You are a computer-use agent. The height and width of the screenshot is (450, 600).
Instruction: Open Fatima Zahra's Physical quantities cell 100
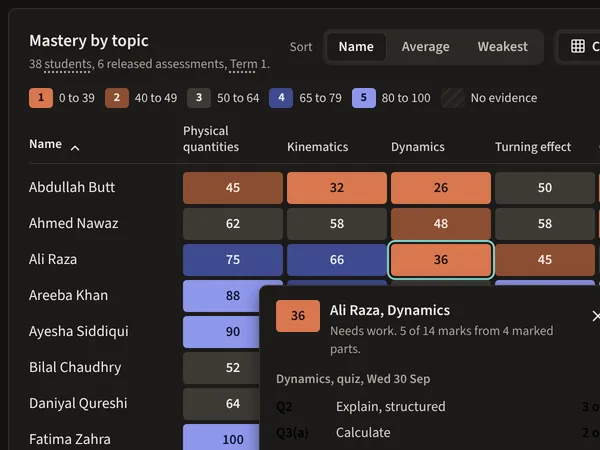coord(221,437)
